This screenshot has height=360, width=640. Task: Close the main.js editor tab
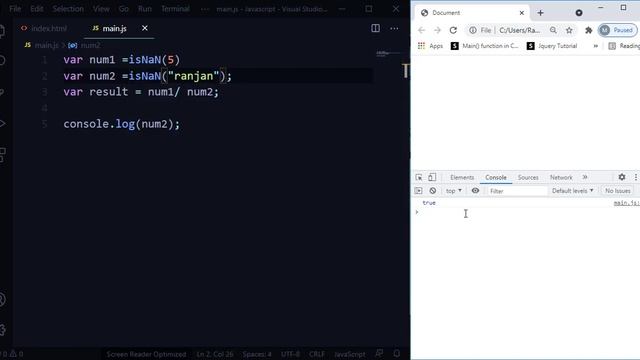pos(144,28)
